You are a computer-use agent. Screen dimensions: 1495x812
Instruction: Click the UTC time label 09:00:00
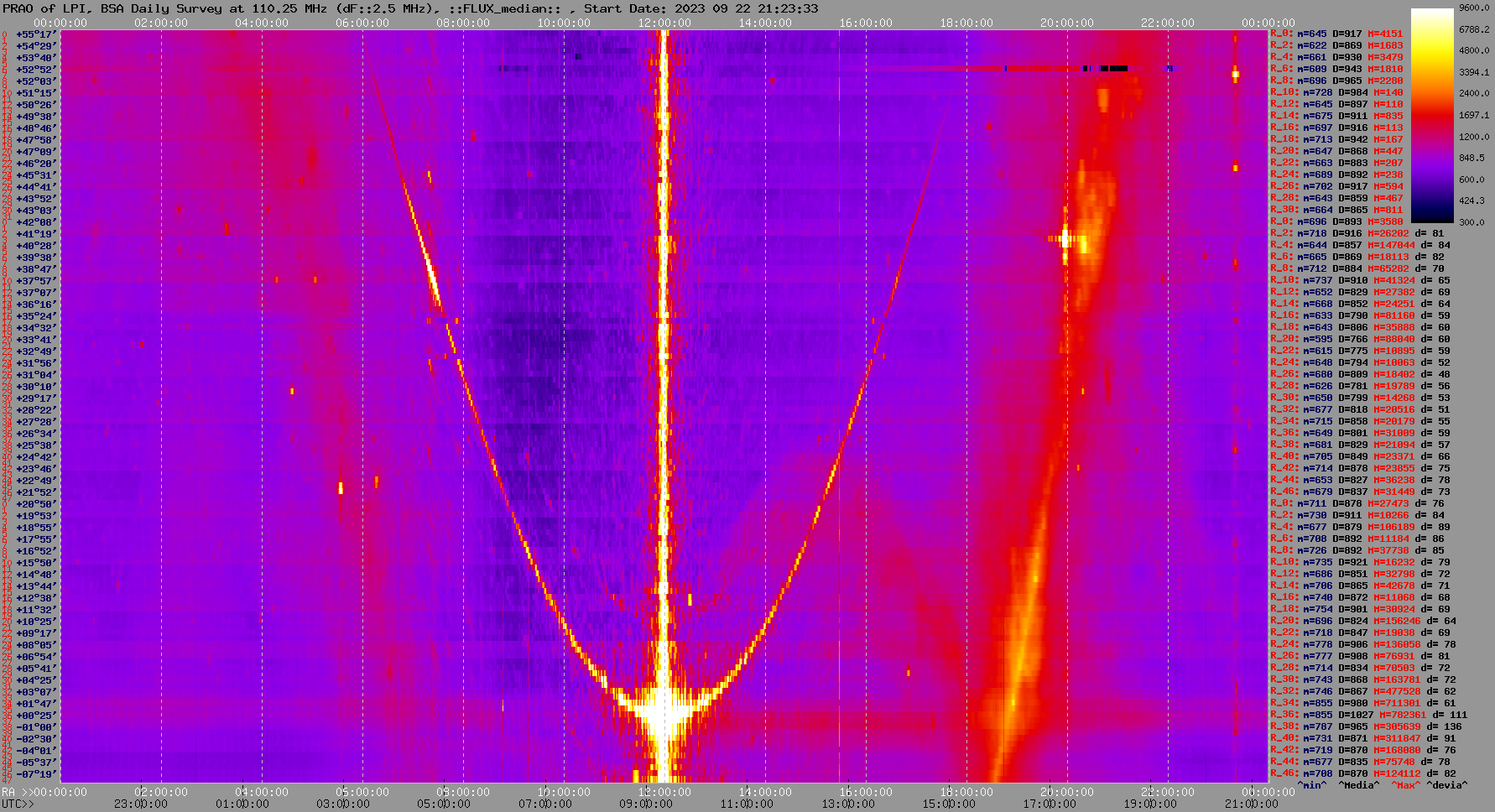tap(646, 804)
